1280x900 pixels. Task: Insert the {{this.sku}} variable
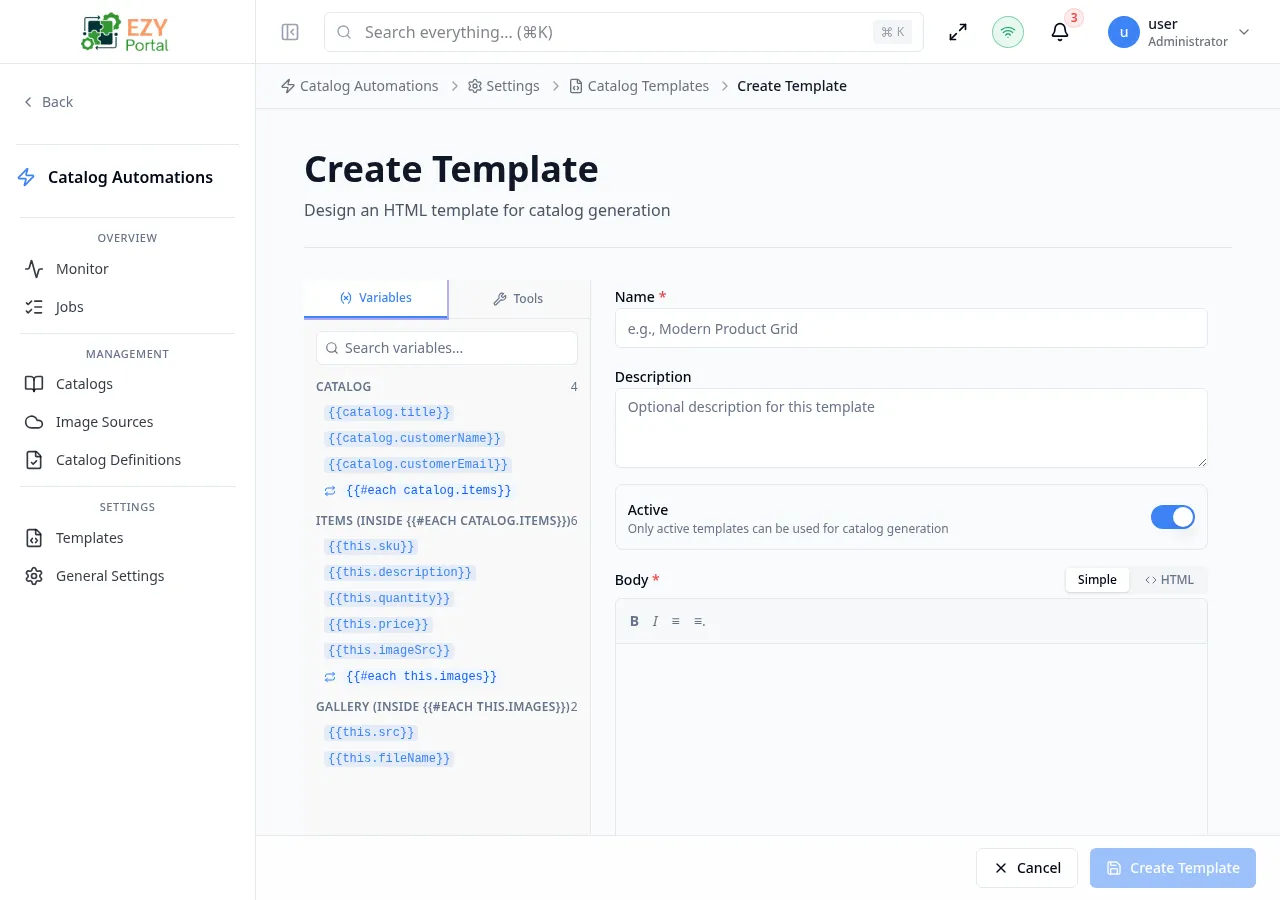tap(370, 546)
